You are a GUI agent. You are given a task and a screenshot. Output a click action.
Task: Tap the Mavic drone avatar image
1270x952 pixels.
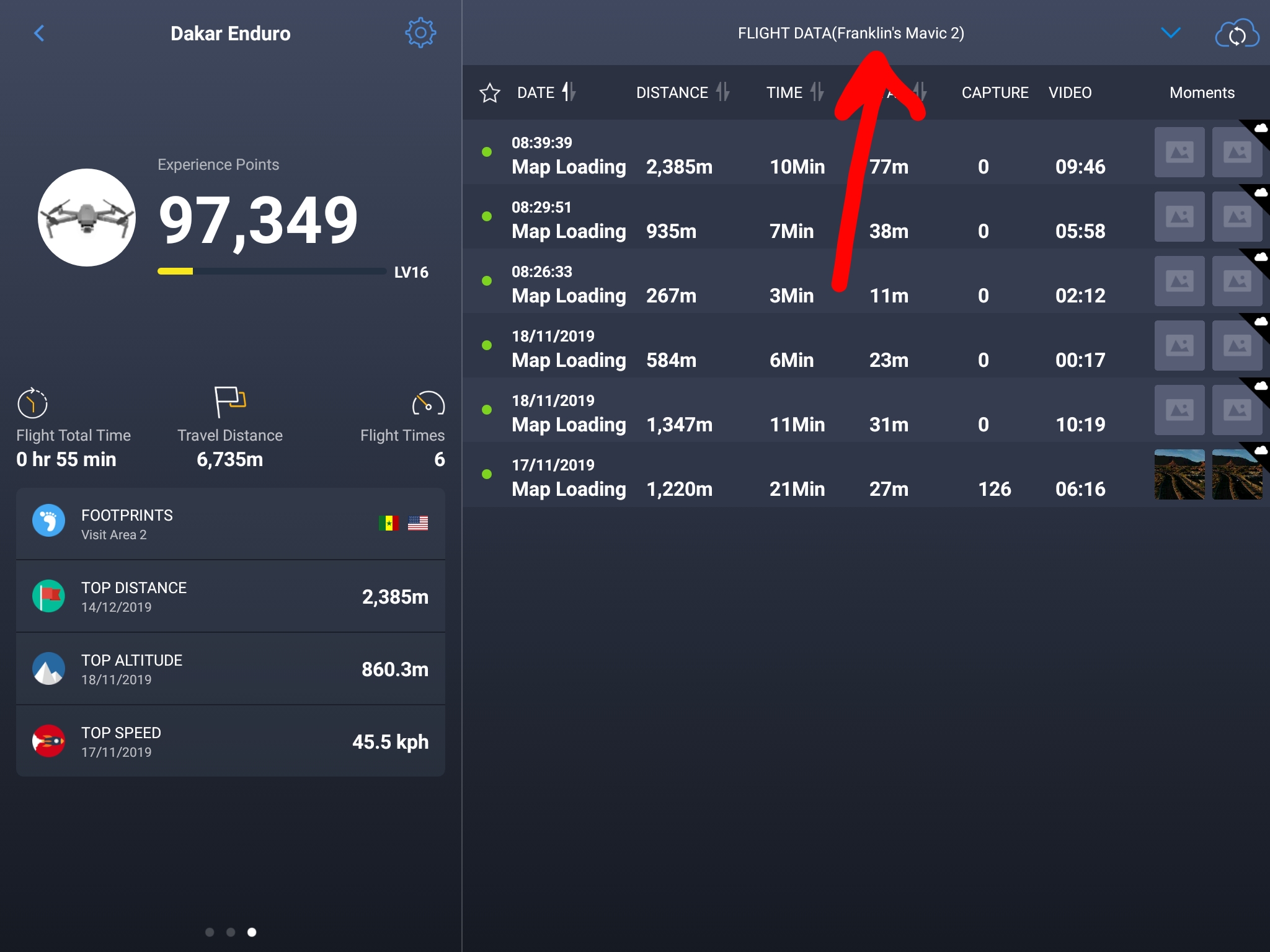[87, 218]
